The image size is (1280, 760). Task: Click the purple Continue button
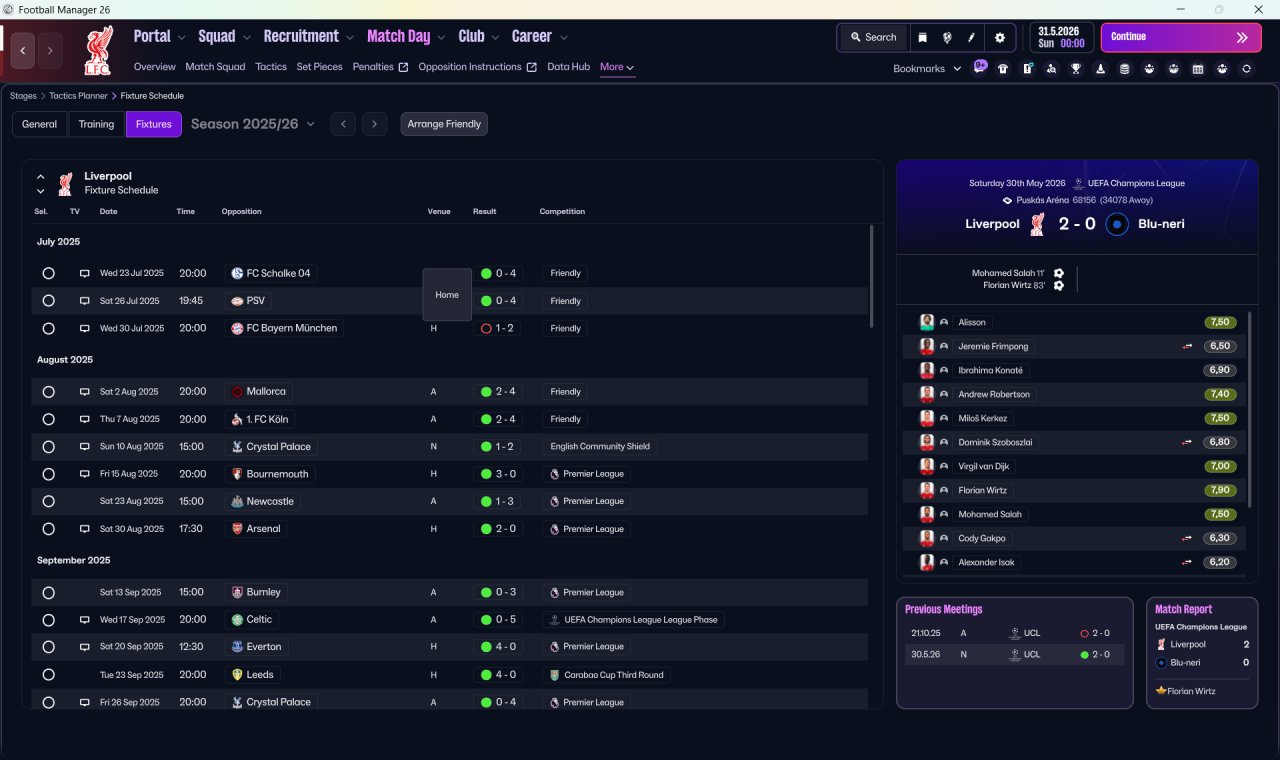tap(1181, 37)
